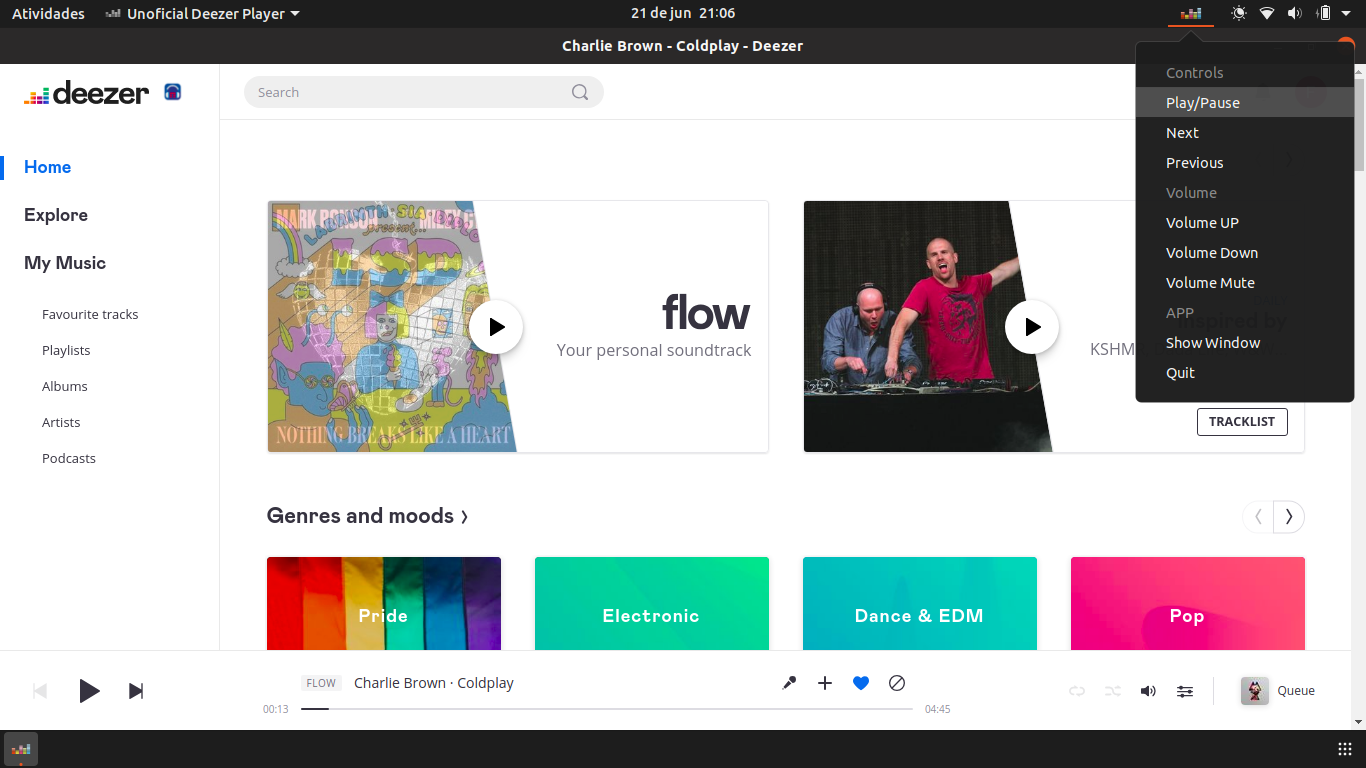This screenshot has width=1366, height=768.
Task: Open audio settings equalizer icon
Action: pyautogui.click(x=1185, y=691)
